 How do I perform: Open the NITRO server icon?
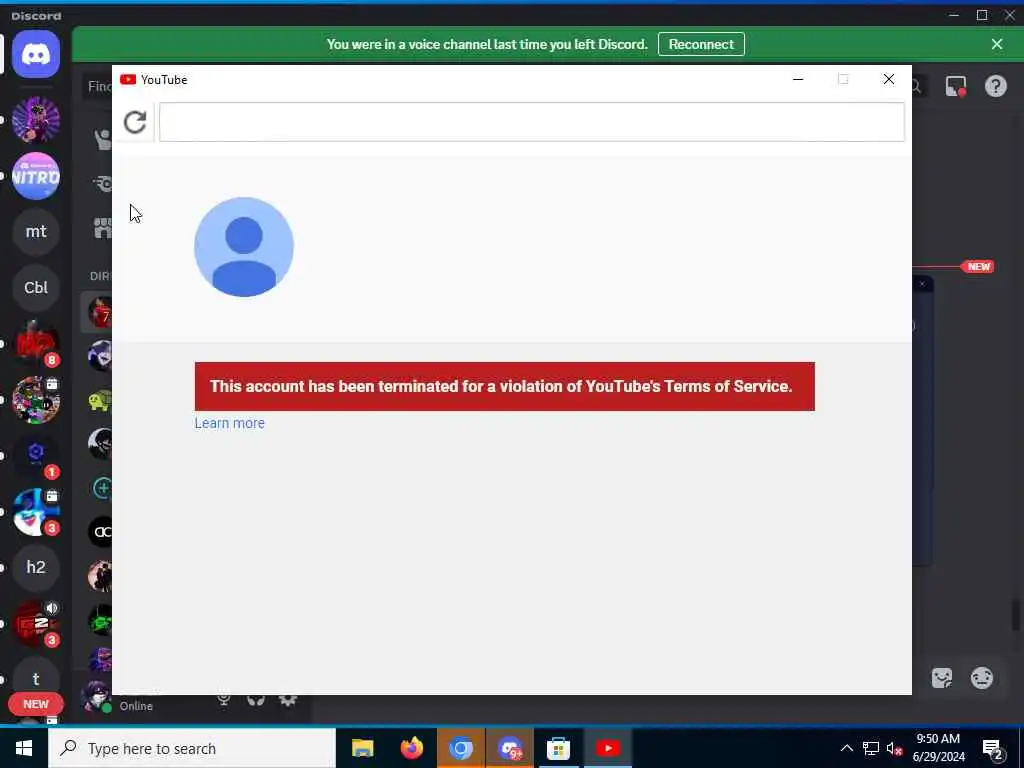pos(36,176)
